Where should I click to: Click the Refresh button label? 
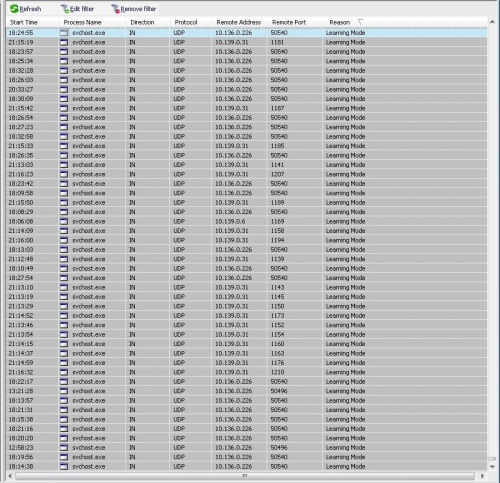30,9
